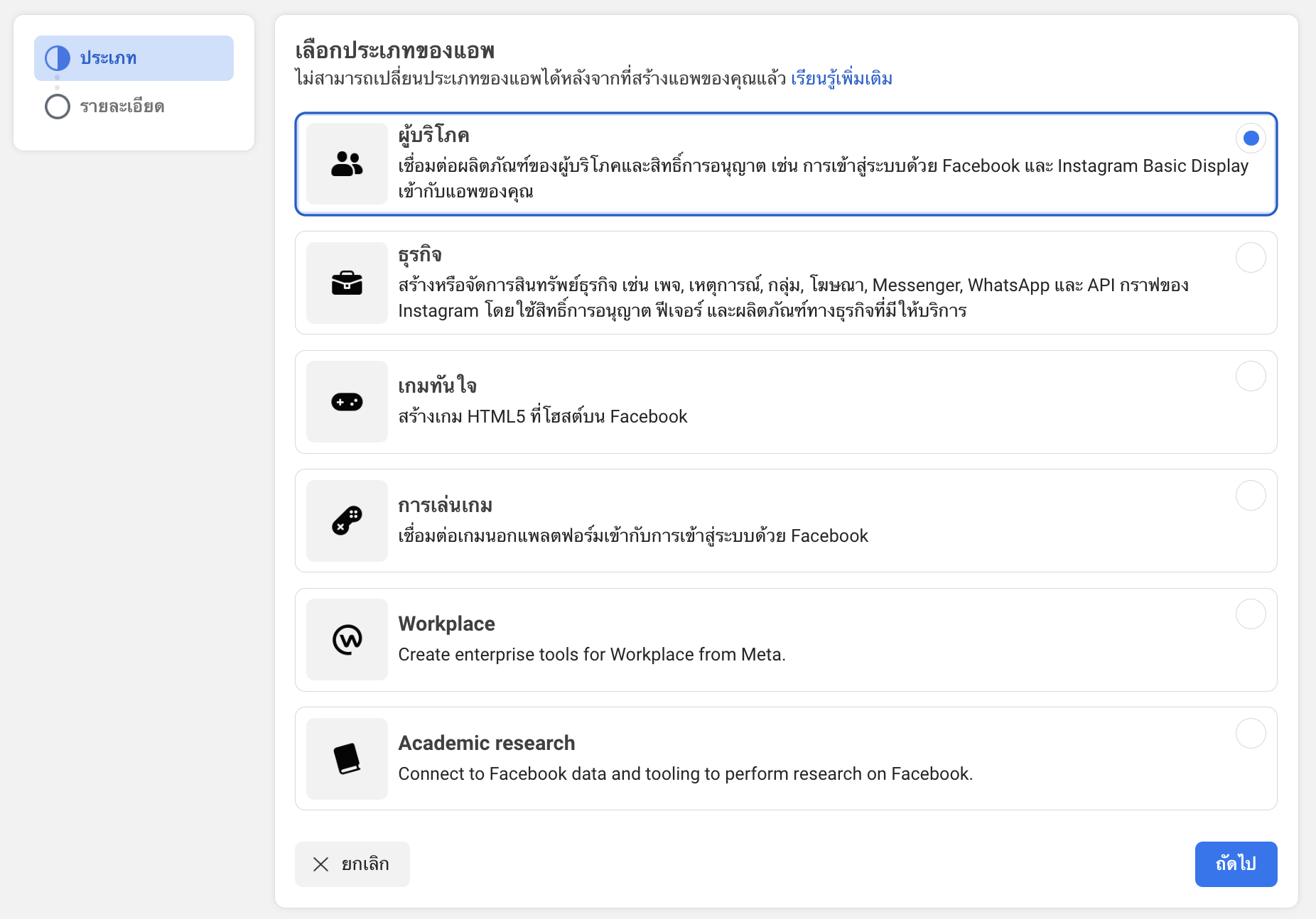
Task: Click description 'Connect to Facebook data and tooling'
Action: pyautogui.click(x=686, y=773)
